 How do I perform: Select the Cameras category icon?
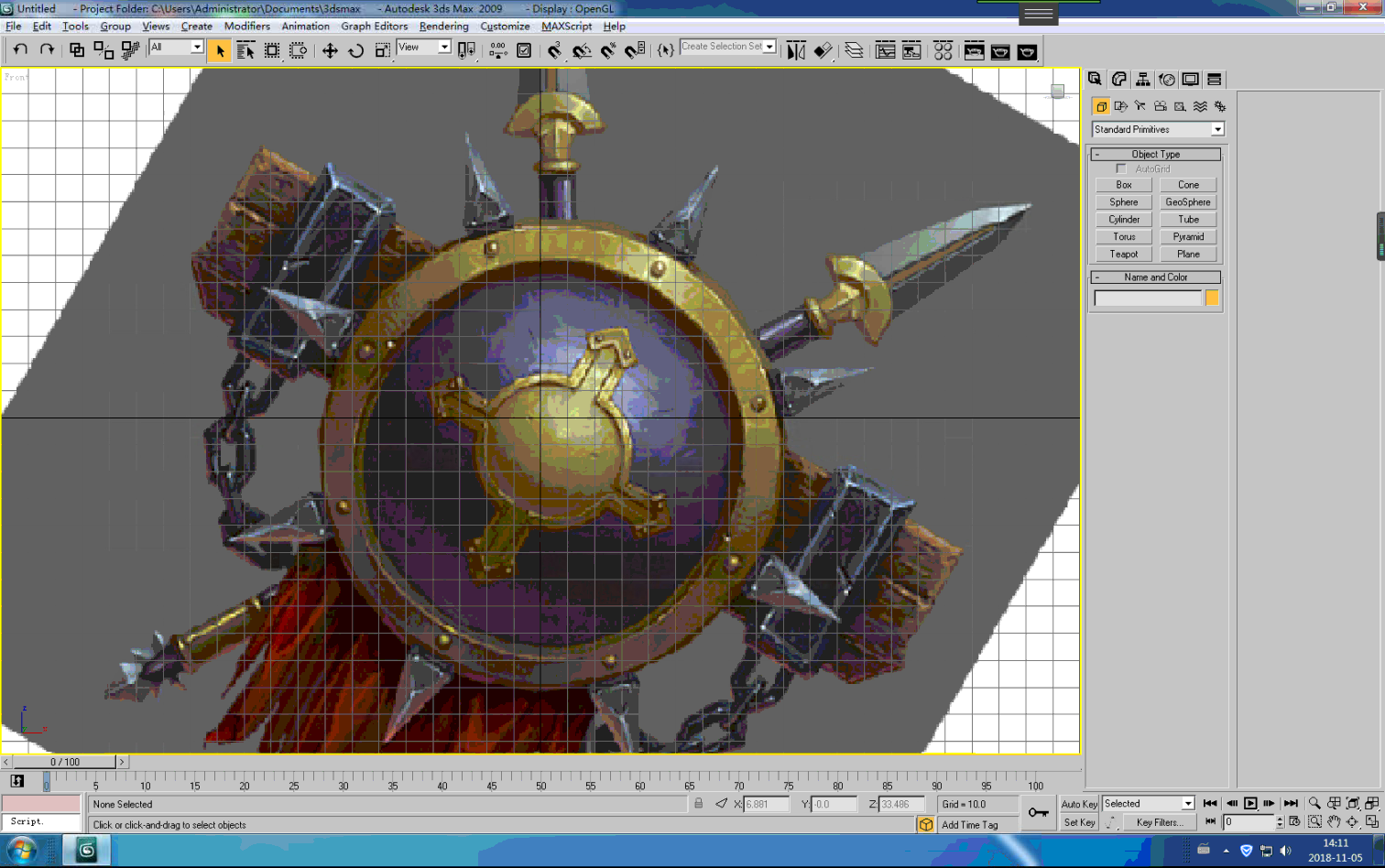tap(1161, 106)
